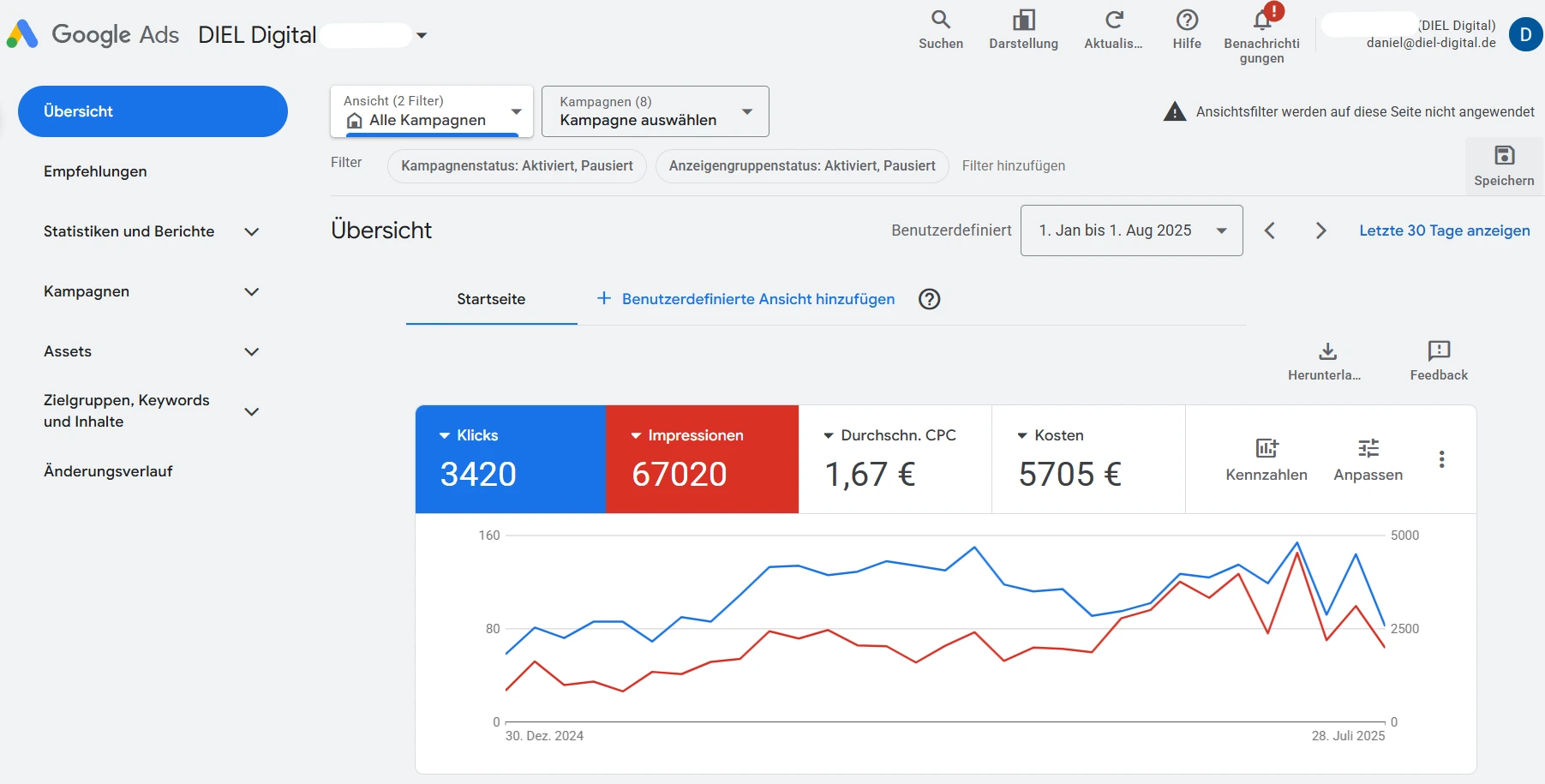1545x784 pixels.
Task: Click the Google Ads logo
Action: coord(22,34)
